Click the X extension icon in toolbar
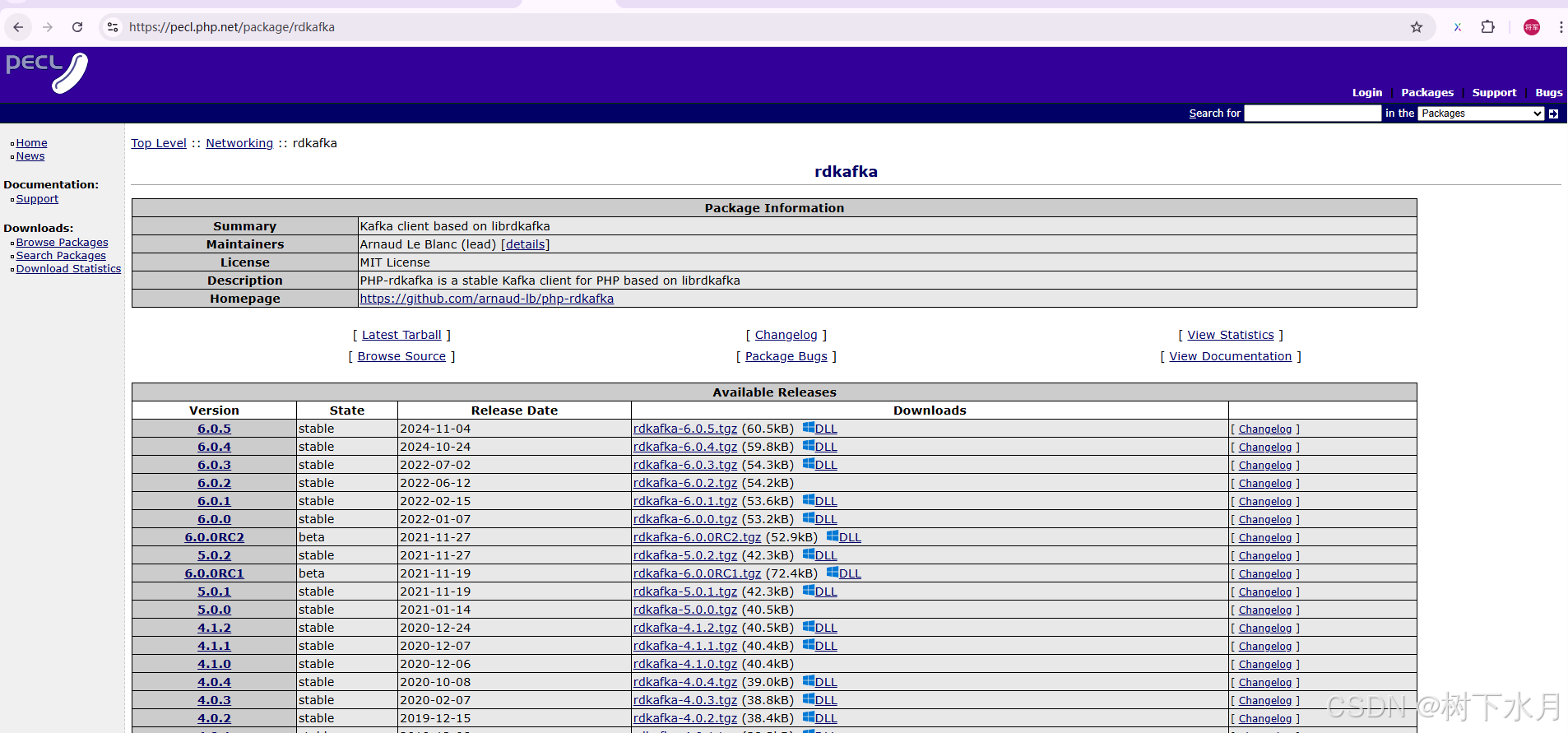The width and height of the screenshot is (1568, 733). pyautogui.click(x=1458, y=27)
